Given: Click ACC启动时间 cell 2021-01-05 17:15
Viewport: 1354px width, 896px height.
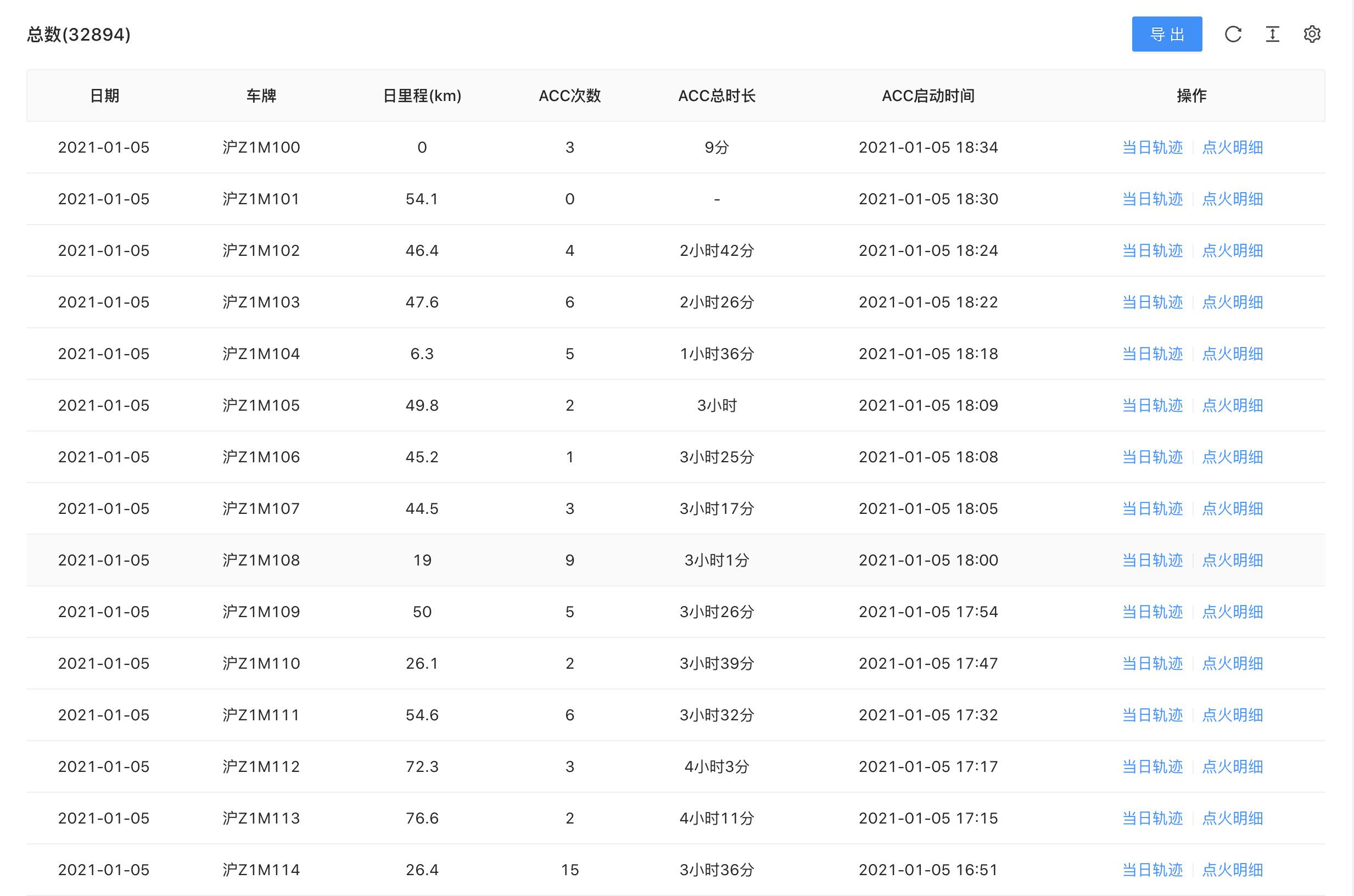Looking at the screenshot, I should pos(928,818).
